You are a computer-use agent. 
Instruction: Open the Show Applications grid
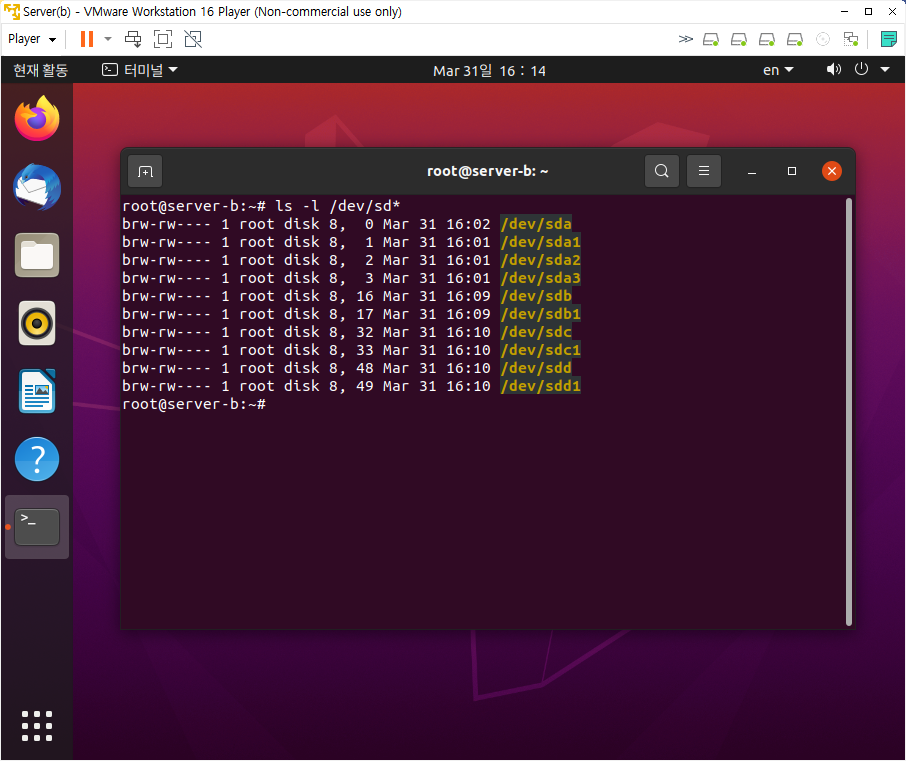pos(37,726)
